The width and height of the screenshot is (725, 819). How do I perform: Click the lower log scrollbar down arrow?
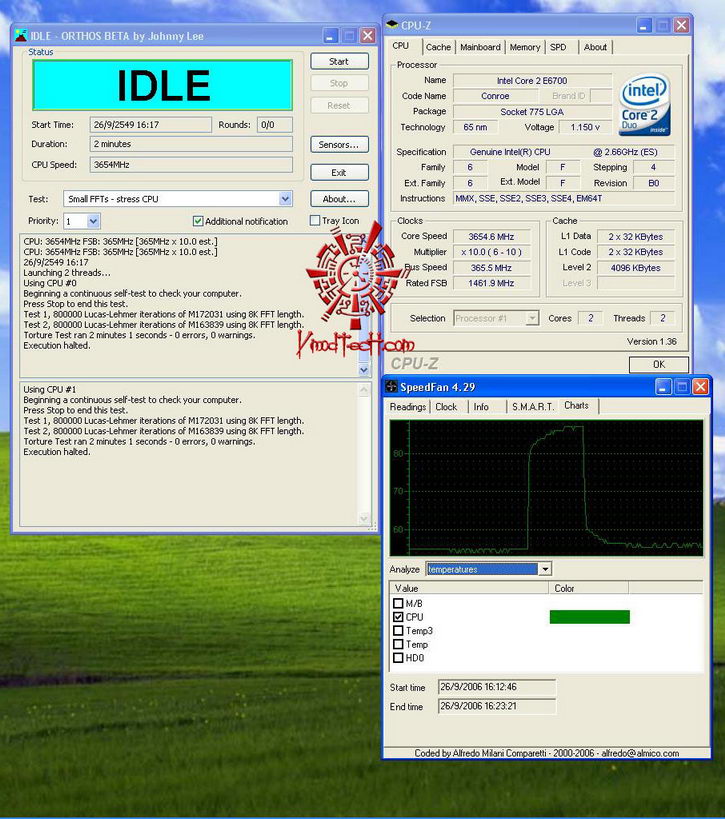point(364,519)
